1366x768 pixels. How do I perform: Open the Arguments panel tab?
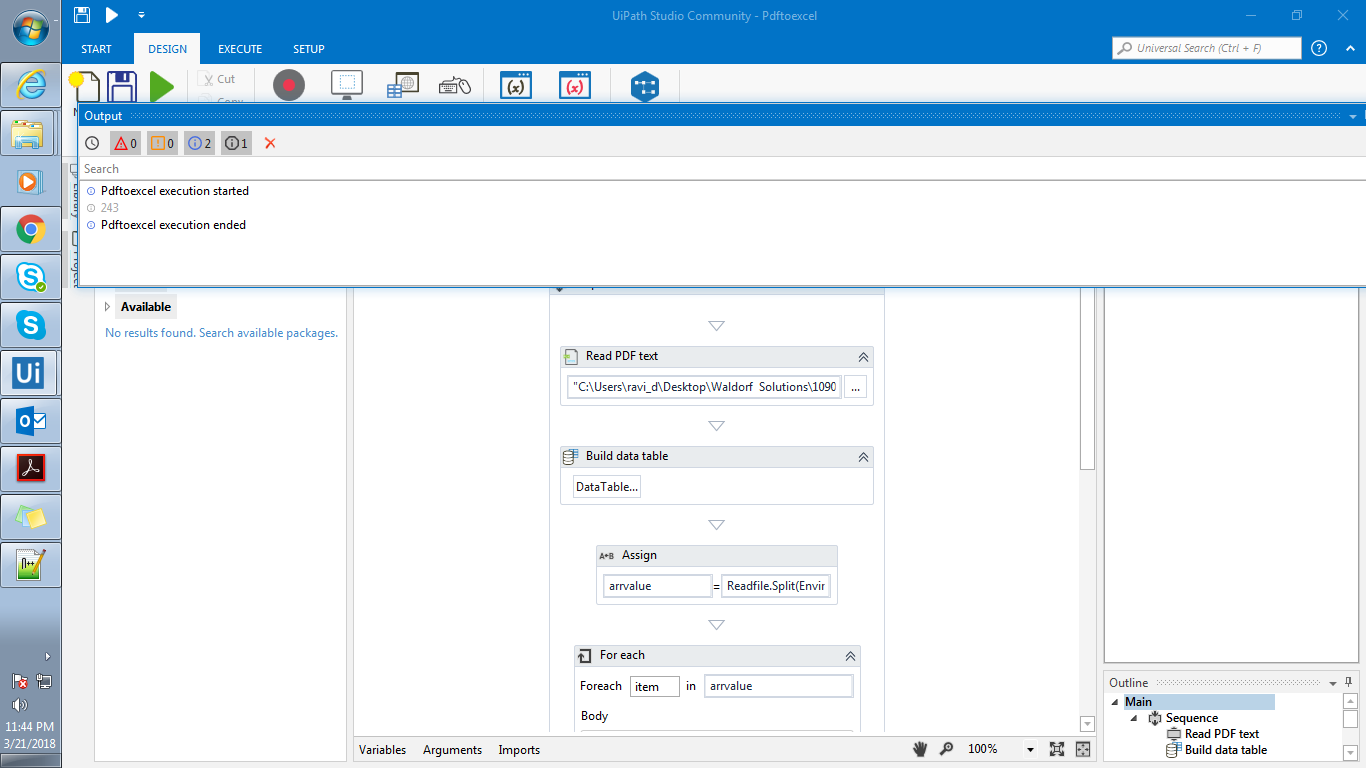pyautogui.click(x=452, y=750)
